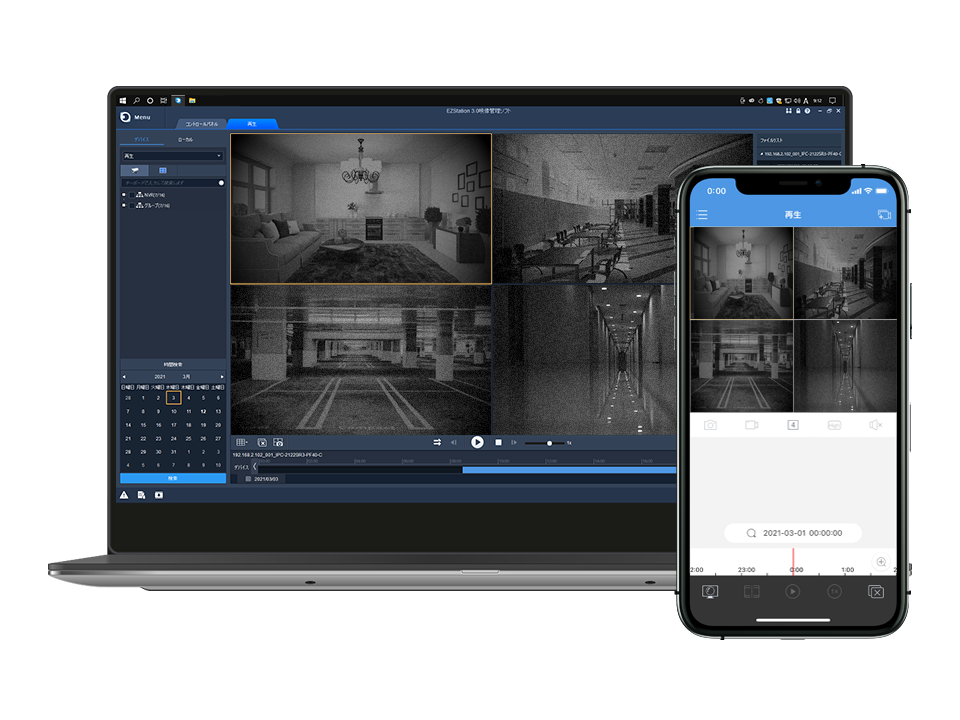This screenshot has height=720, width=960.
Task: Select the parking garage camera feed on the laptop
Action: pyautogui.click(x=361, y=360)
